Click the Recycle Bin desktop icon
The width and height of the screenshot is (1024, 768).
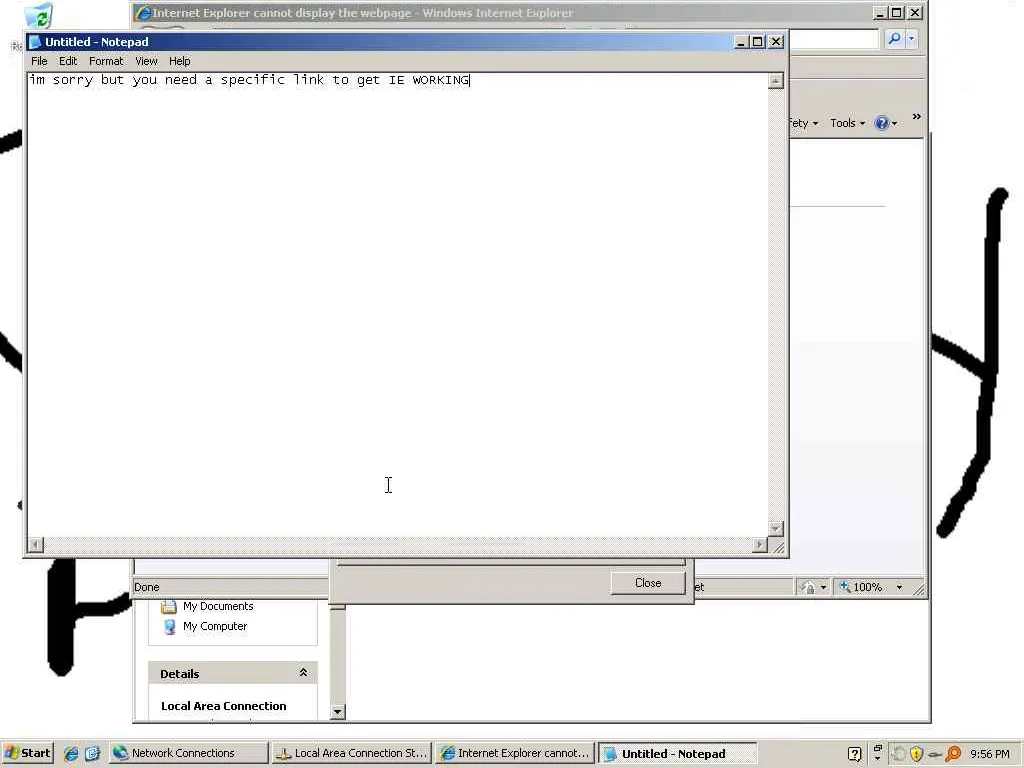click(x=39, y=16)
